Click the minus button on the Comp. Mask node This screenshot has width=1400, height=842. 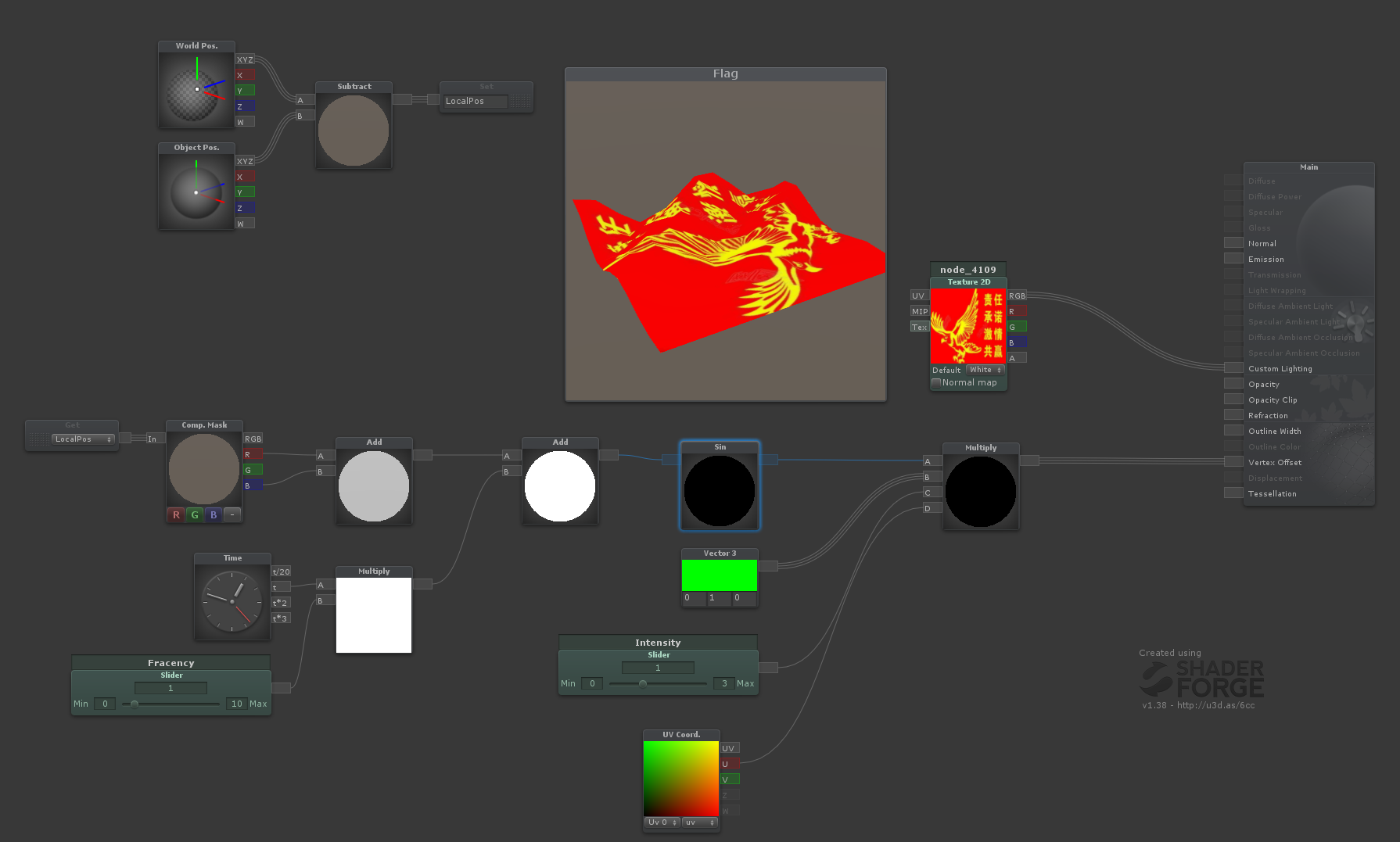tap(232, 514)
